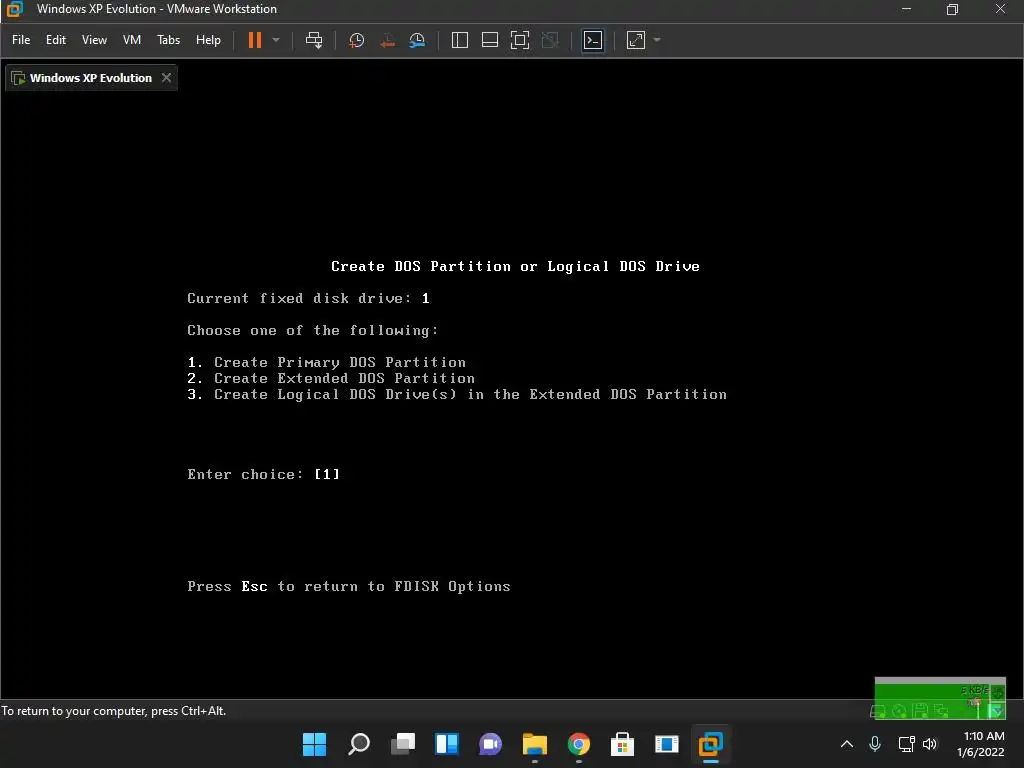This screenshot has width=1024, height=768.
Task: Open the snapshot manager
Action: click(x=417, y=40)
